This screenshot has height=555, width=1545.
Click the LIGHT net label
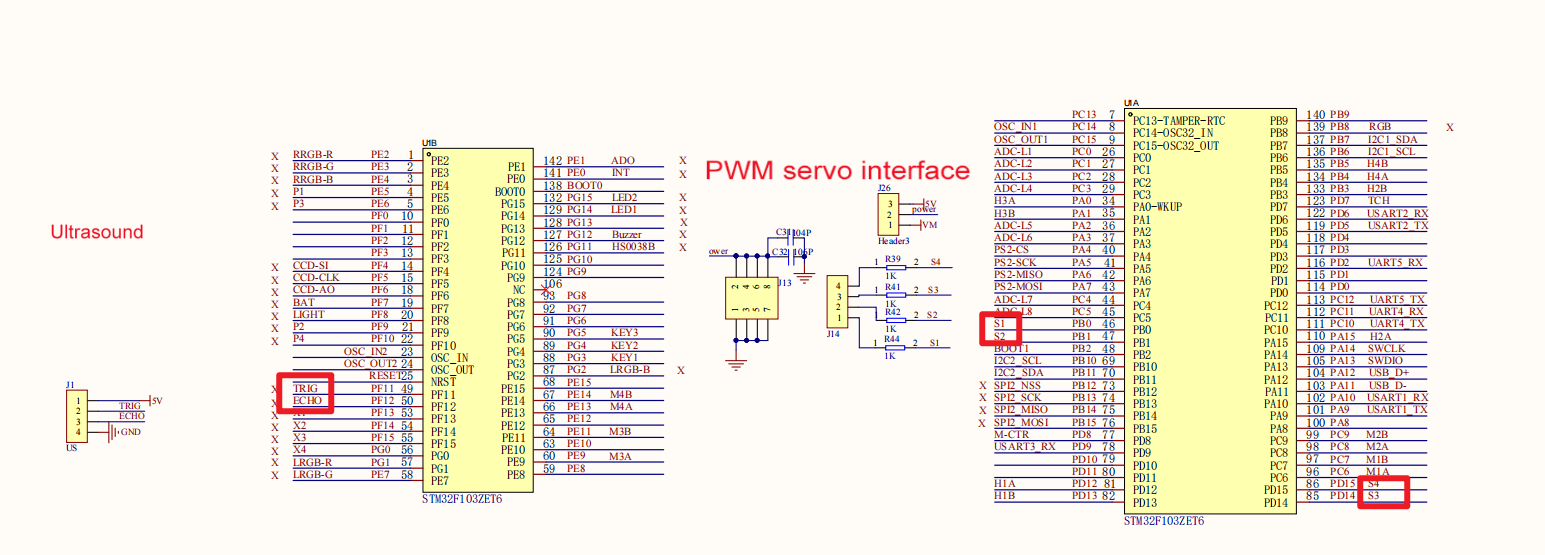307,315
